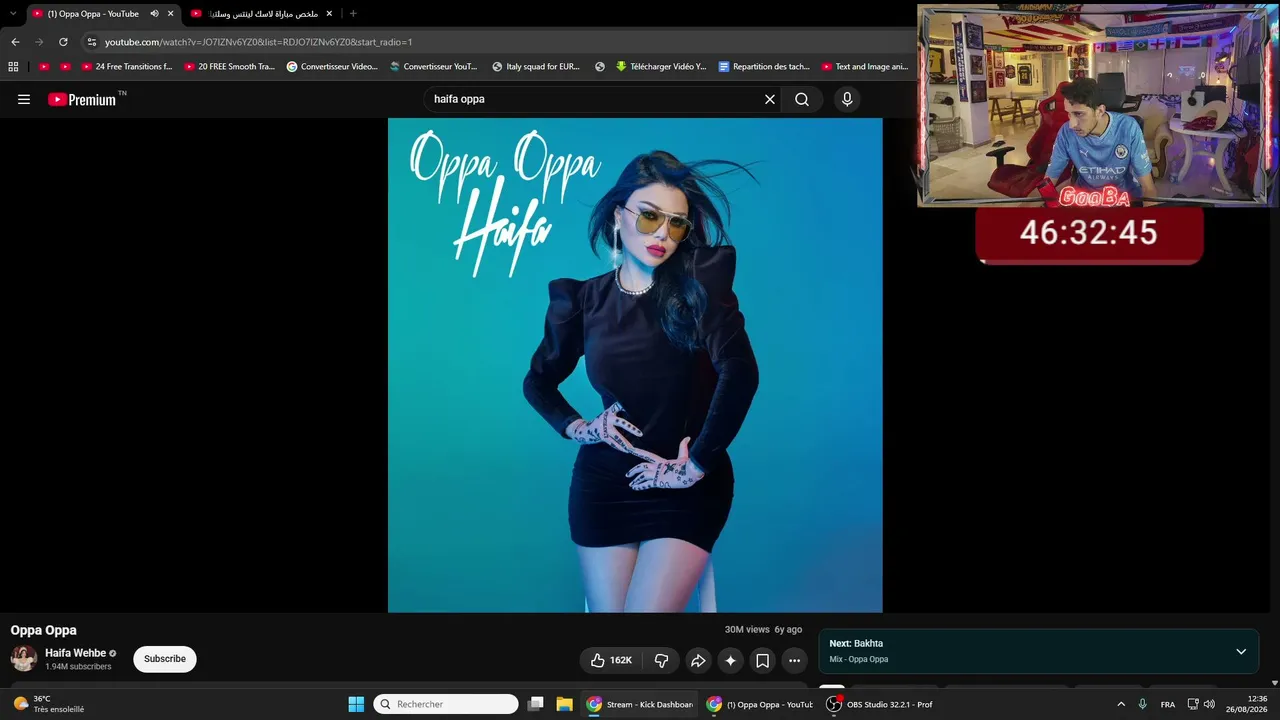View site information icon in address bar

[x=92, y=42]
